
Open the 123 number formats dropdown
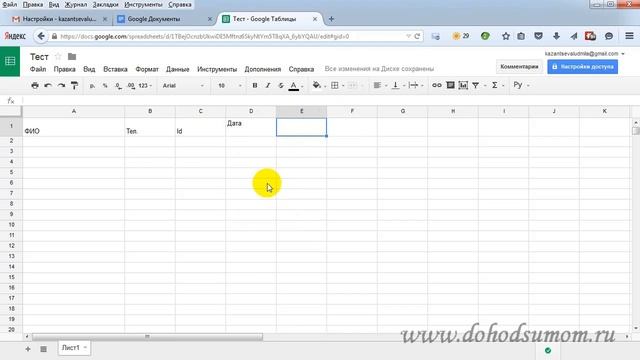pyautogui.click(x=145, y=86)
